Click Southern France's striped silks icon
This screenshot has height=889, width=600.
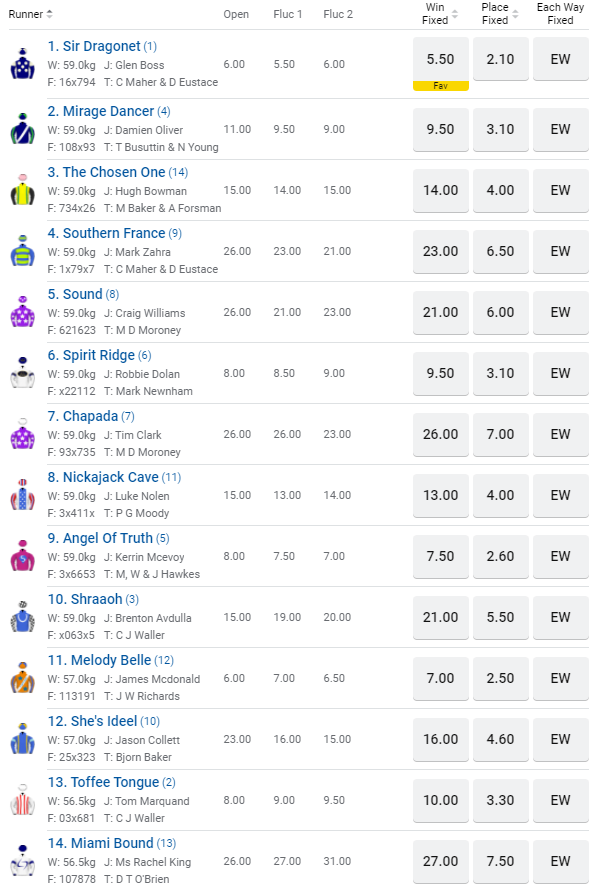click(x=22, y=251)
